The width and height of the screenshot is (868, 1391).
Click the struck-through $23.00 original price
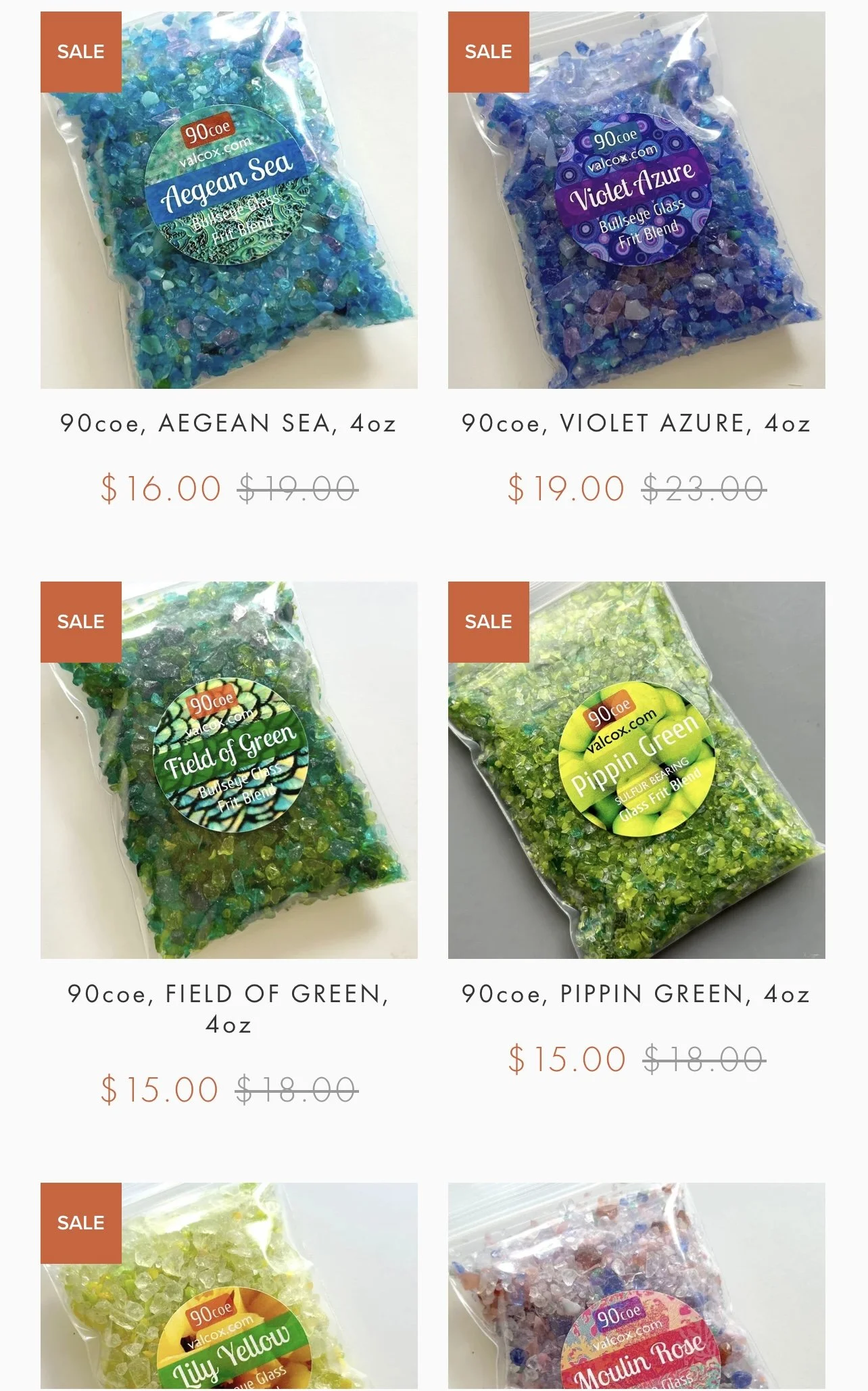click(704, 489)
